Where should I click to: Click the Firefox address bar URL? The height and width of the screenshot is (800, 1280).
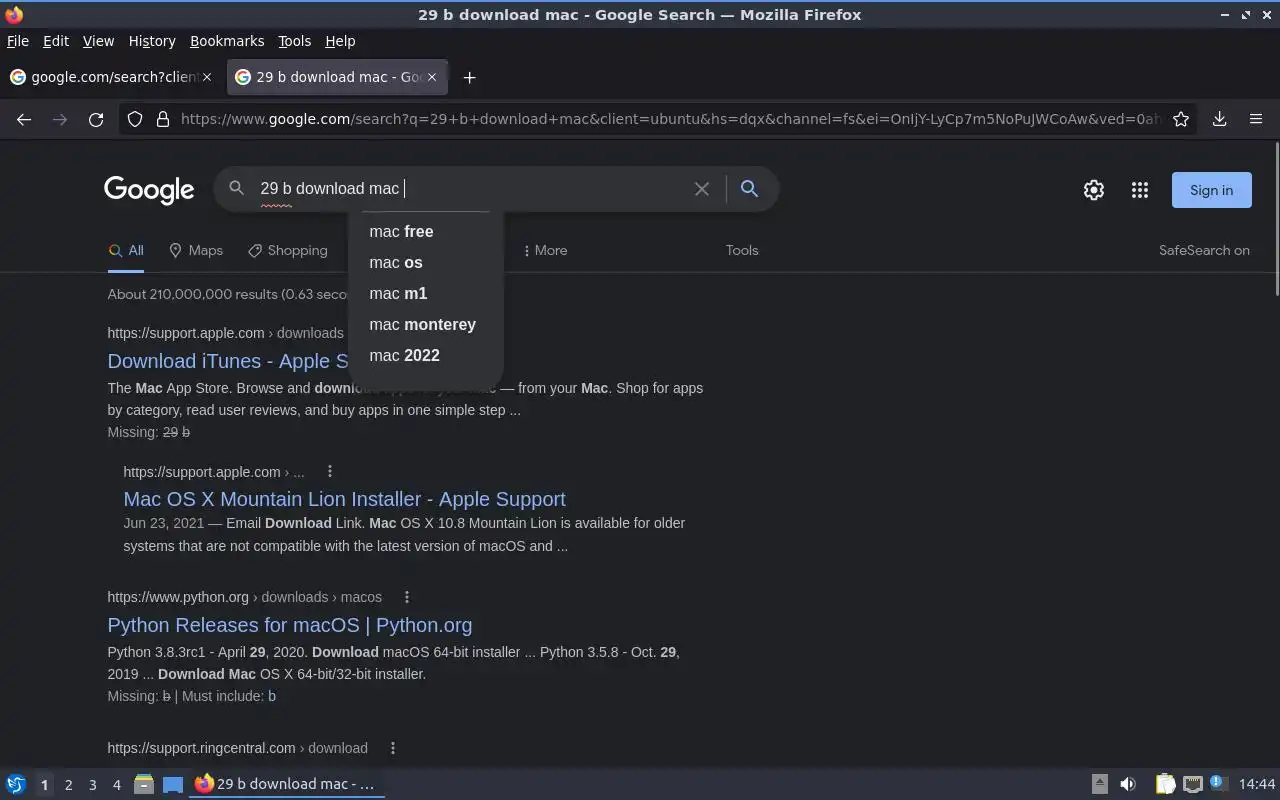[670, 119]
